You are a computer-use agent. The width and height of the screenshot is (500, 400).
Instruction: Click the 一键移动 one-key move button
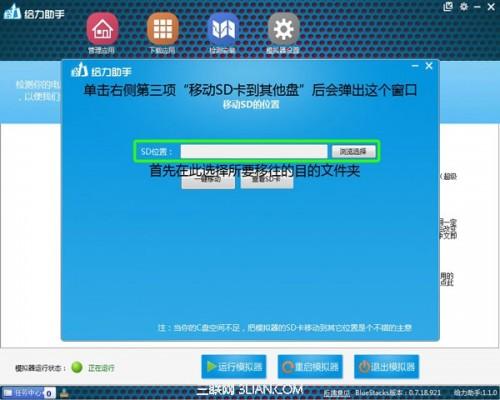(208, 181)
